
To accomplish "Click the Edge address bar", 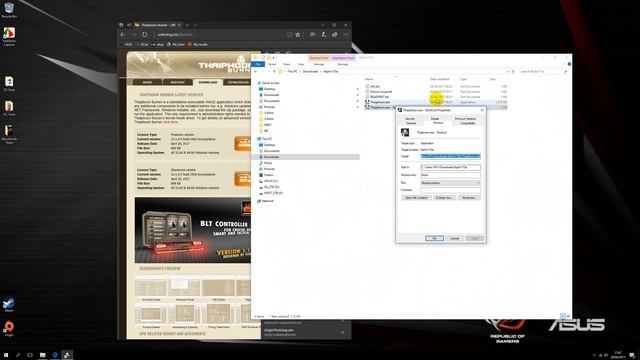I will pos(220,35).
